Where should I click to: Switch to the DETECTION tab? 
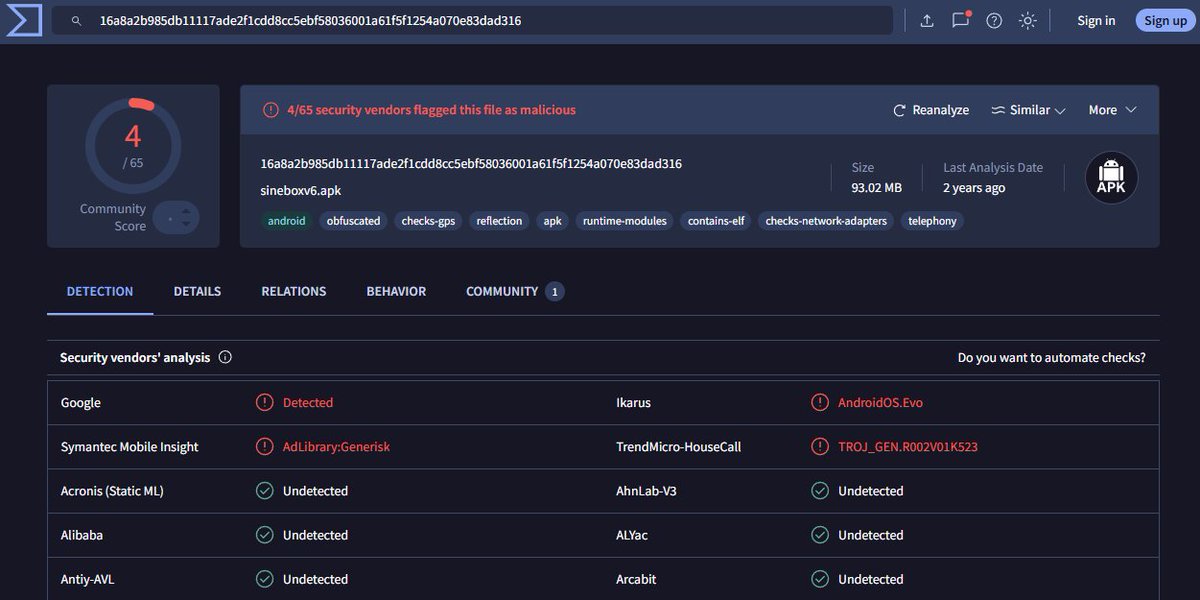[x=100, y=291]
